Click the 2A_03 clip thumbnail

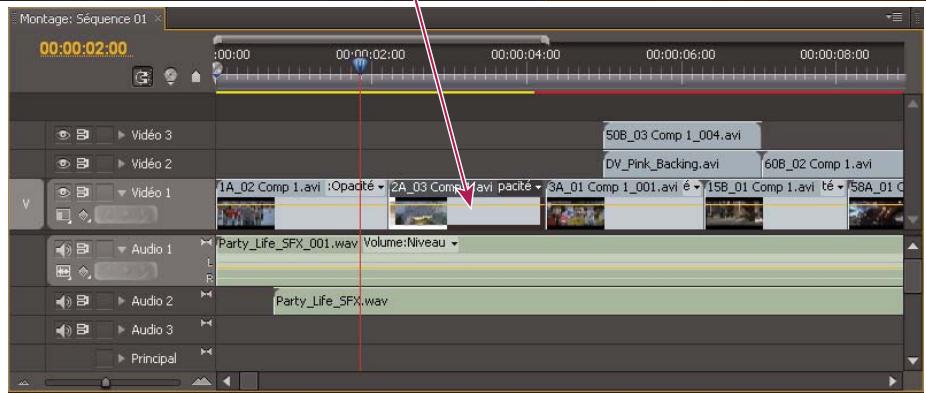(418, 213)
